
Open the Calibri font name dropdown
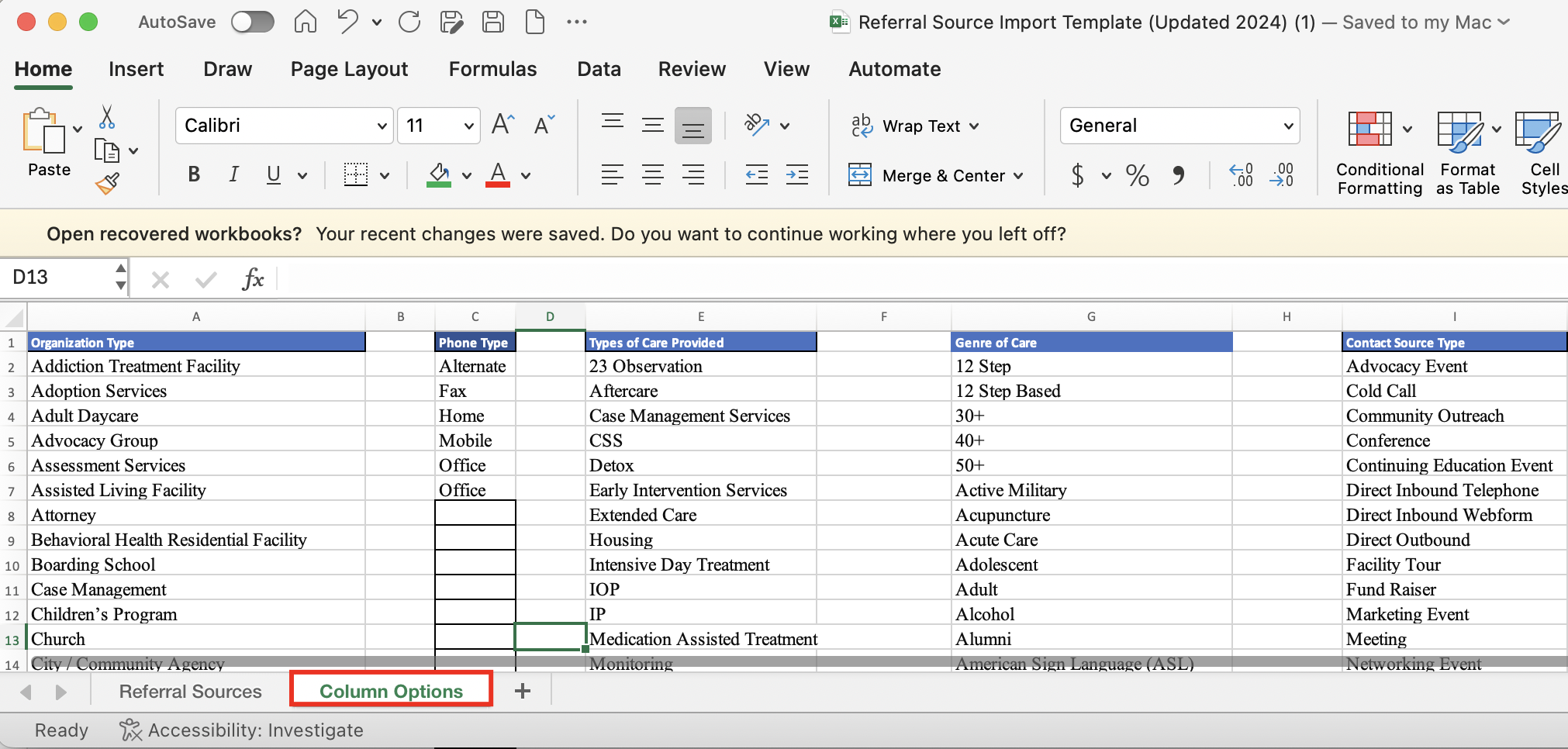click(382, 126)
